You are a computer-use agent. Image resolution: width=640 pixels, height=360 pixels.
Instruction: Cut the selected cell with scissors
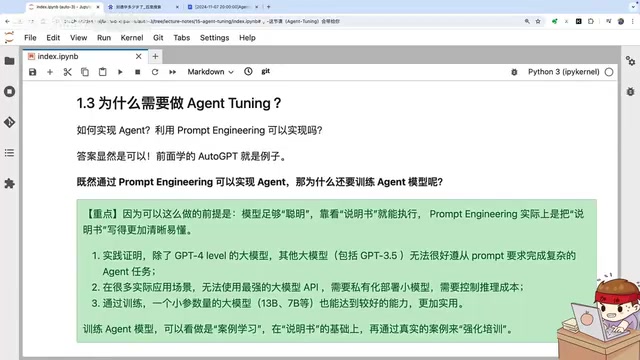click(67, 72)
